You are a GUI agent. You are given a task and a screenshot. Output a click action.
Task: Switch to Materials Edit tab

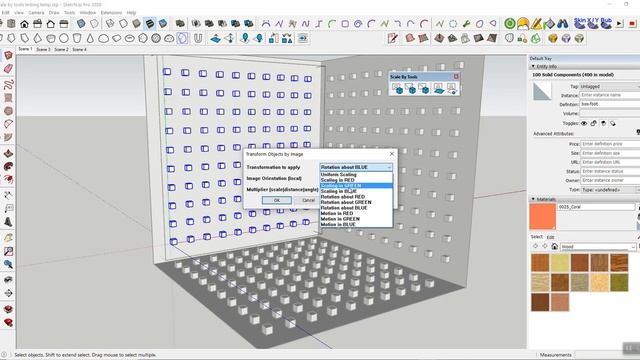pyautogui.click(x=551, y=237)
